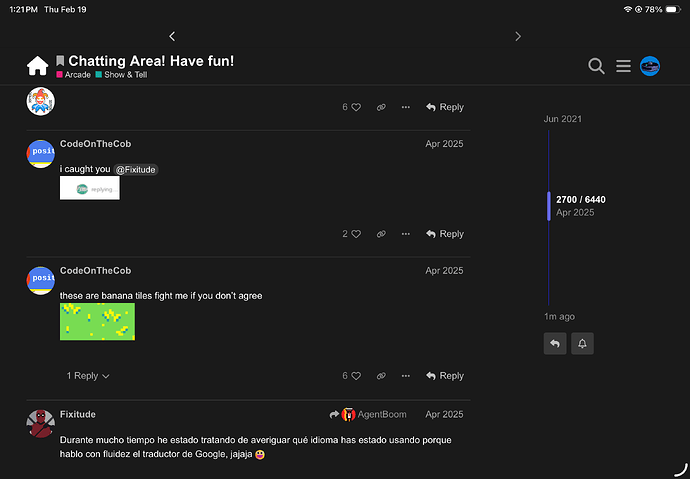Show more actions on banana tiles post
This screenshot has height=479, width=690.
pos(406,376)
